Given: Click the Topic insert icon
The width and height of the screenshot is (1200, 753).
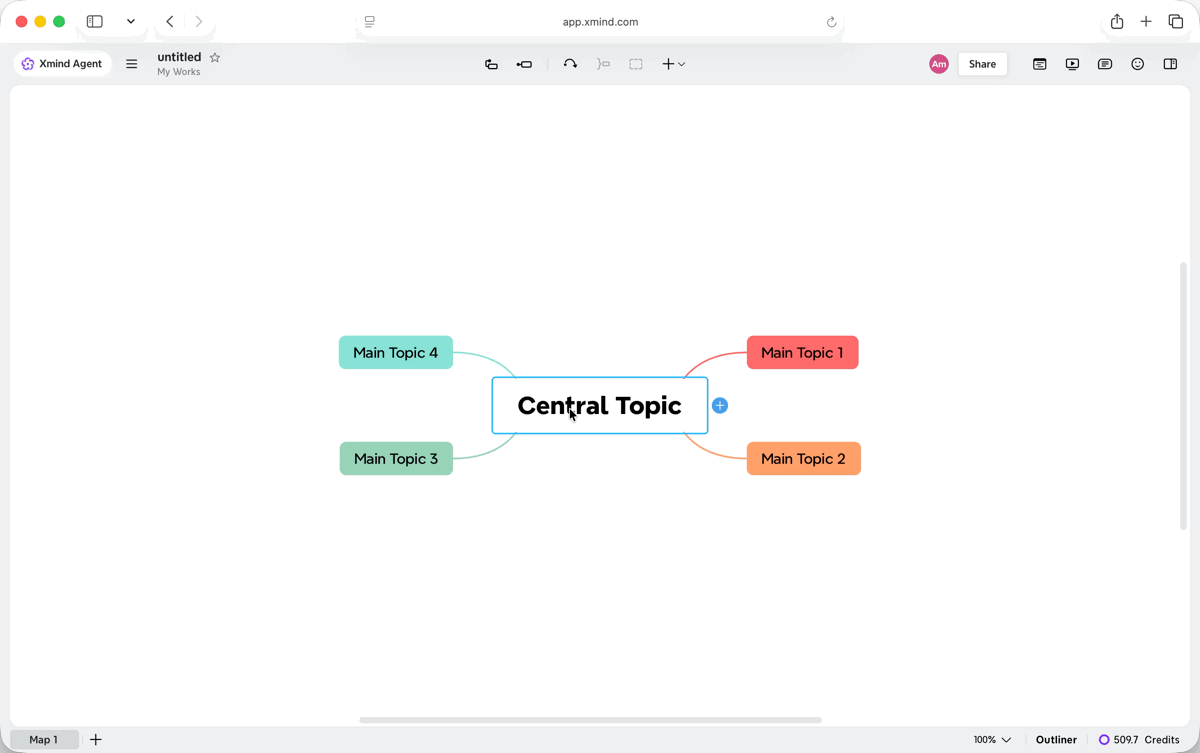Looking at the screenshot, I should (491, 64).
